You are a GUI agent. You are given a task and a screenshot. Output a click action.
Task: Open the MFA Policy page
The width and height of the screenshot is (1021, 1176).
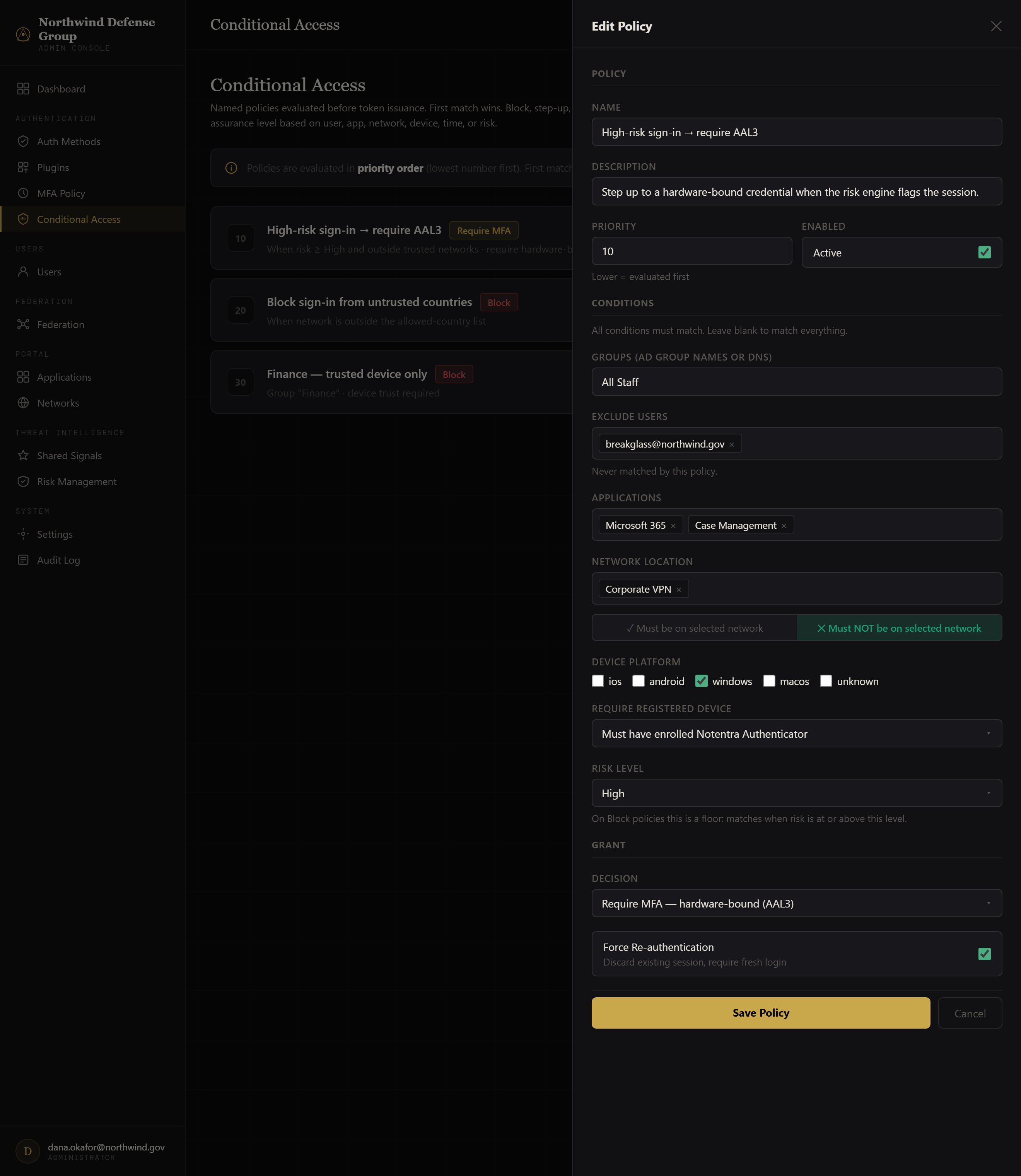[x=93, y=193]
